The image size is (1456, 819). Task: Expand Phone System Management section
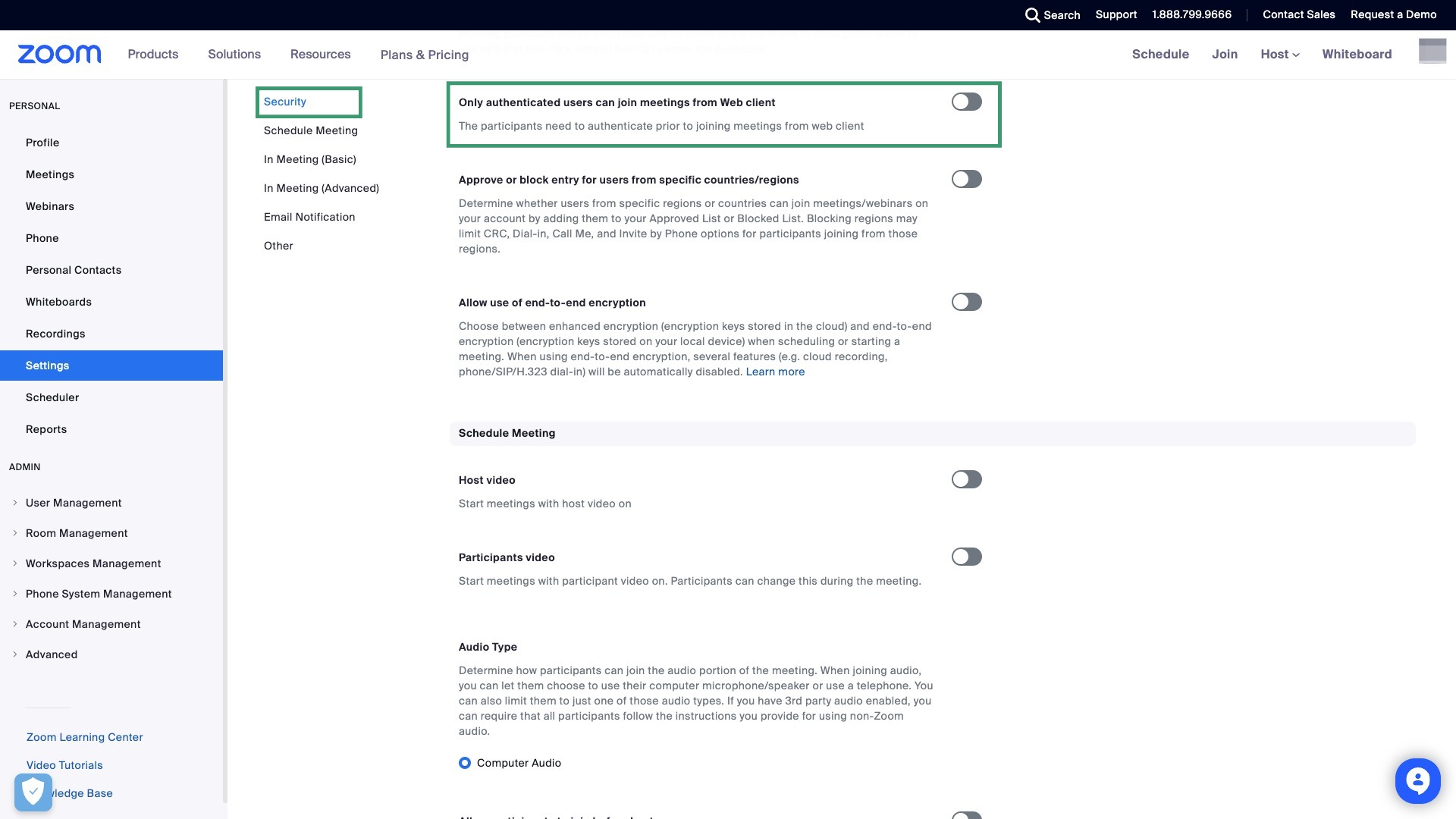tap(99, 594)
